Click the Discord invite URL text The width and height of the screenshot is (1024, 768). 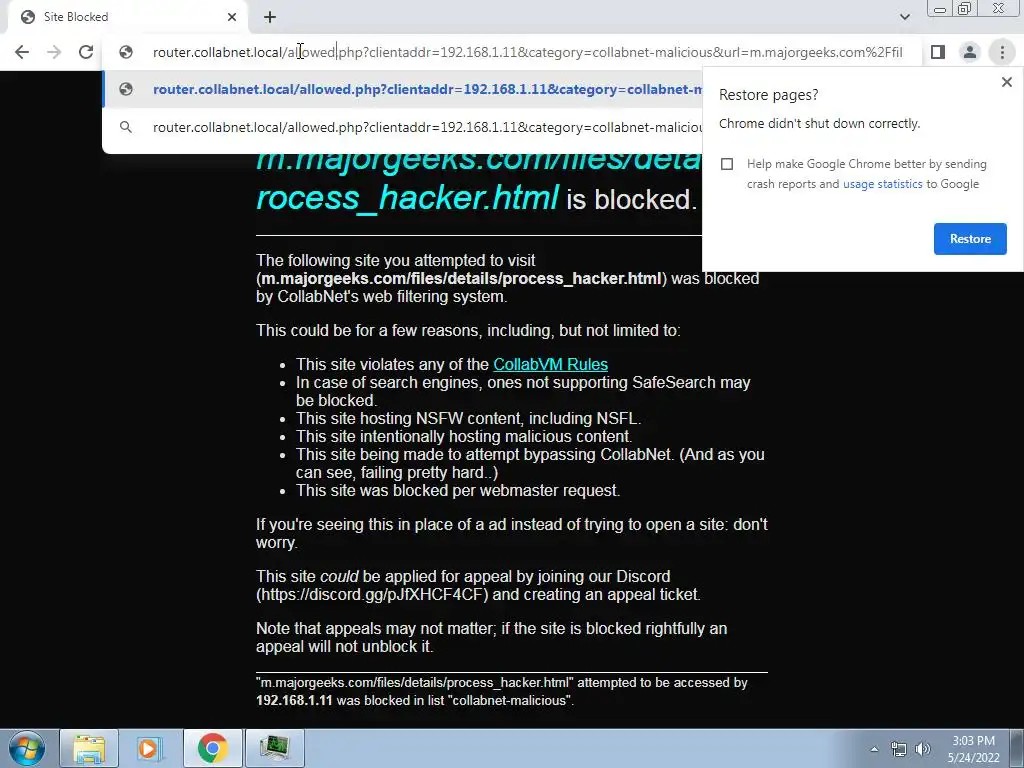(x=372, y=595)
